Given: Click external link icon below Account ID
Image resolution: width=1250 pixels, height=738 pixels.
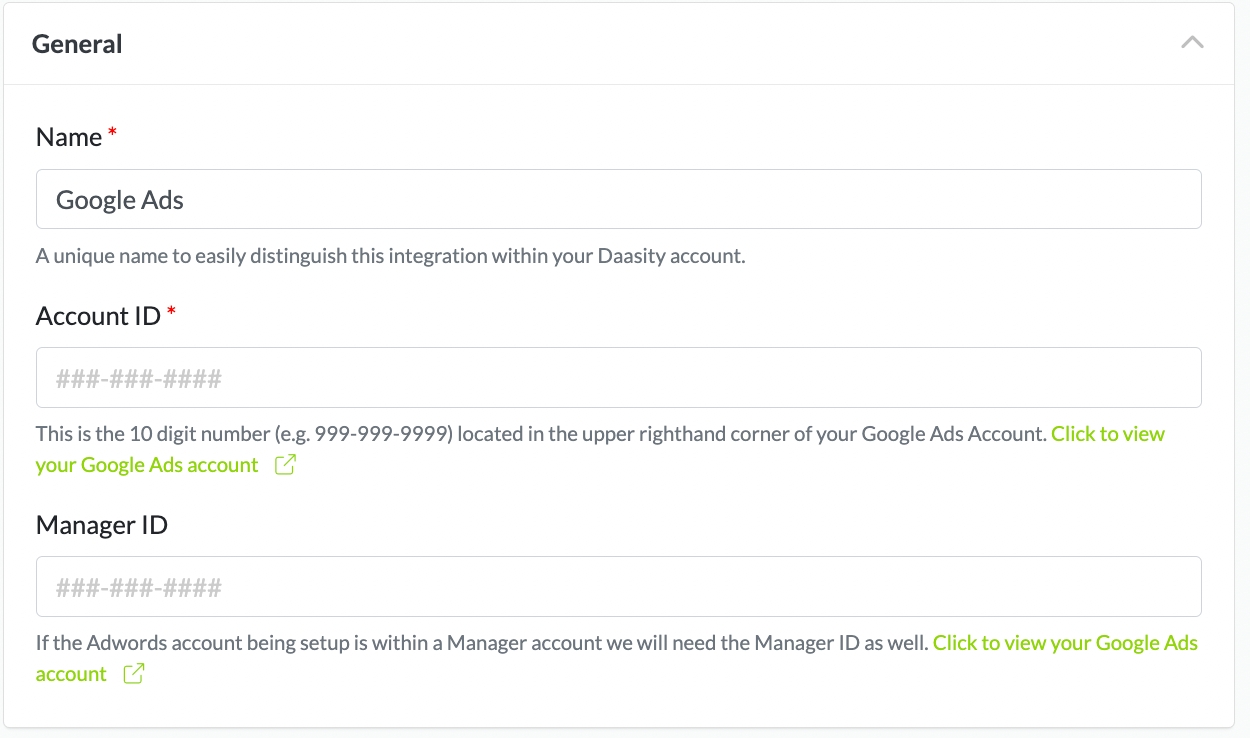Looking at the screenshot, I should coord(285,465).
